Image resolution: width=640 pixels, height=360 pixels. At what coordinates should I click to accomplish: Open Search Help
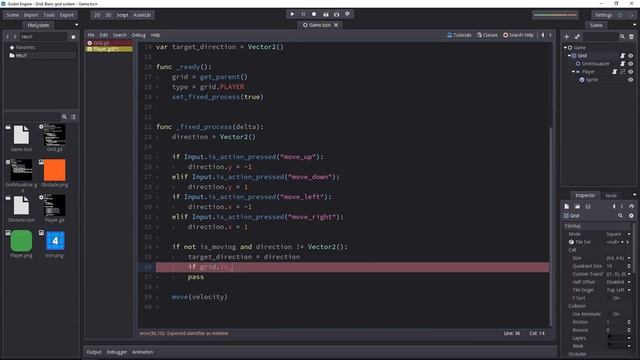518,35
